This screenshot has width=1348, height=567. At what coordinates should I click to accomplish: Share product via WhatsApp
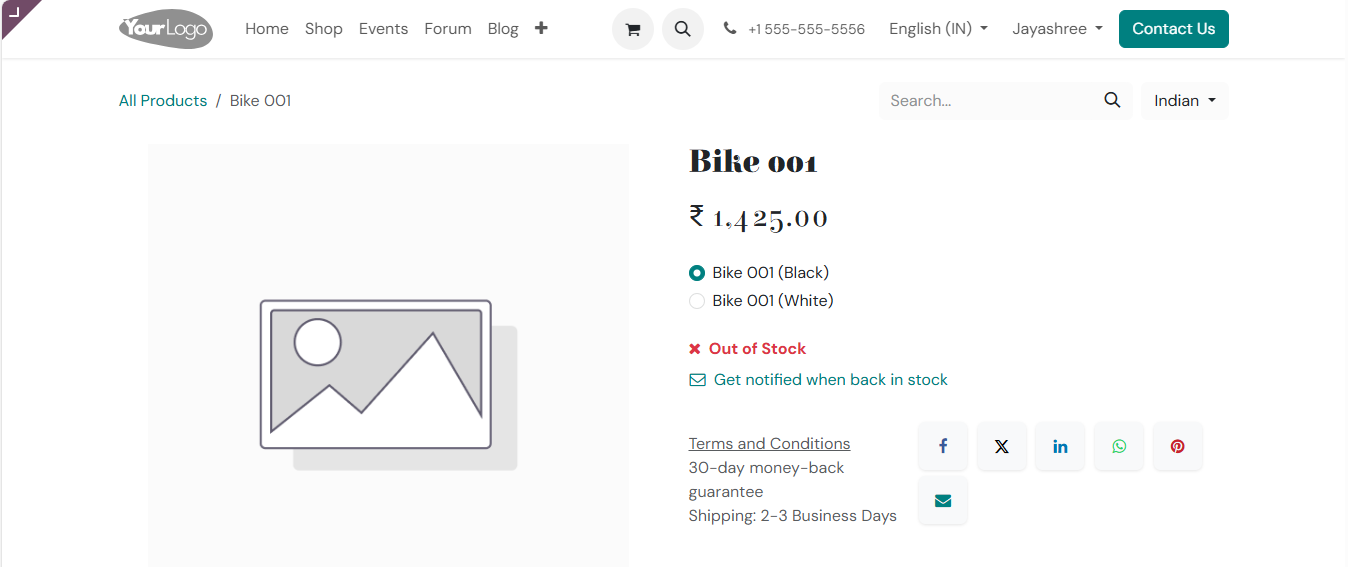[1119, 446]
